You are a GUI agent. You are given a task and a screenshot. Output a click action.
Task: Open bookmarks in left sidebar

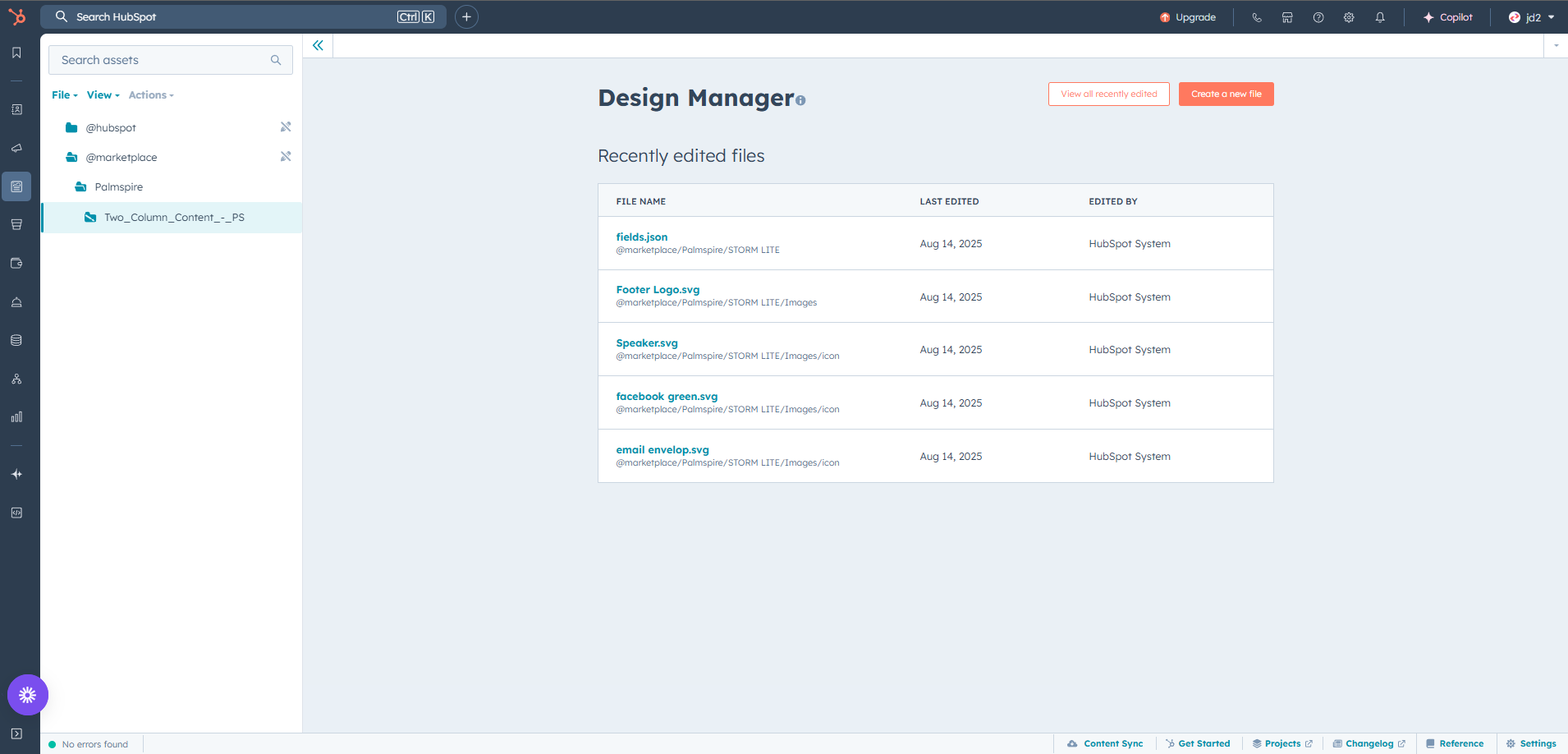(16, 53)
